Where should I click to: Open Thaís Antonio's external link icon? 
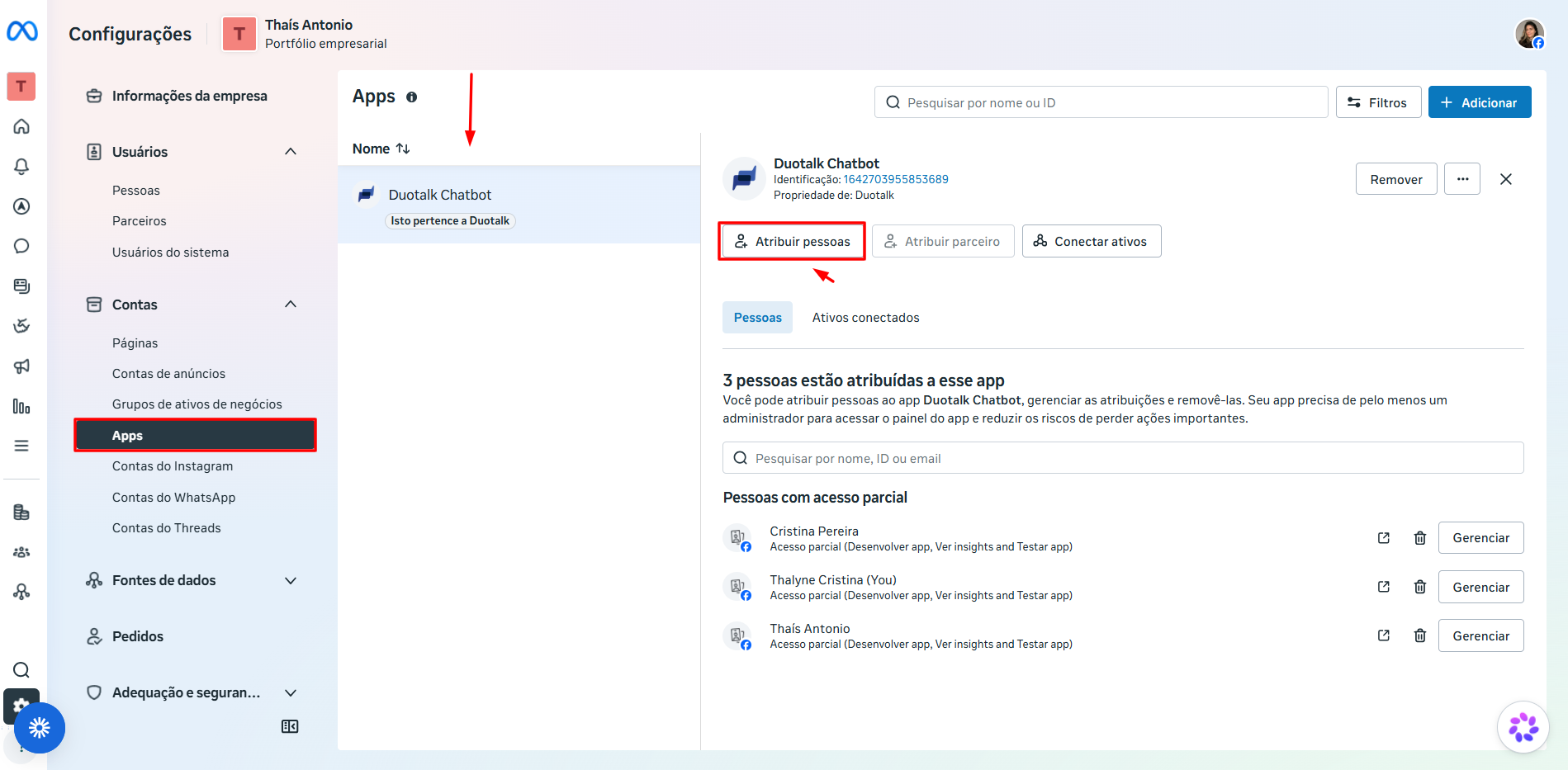(x=1384, y=635)
